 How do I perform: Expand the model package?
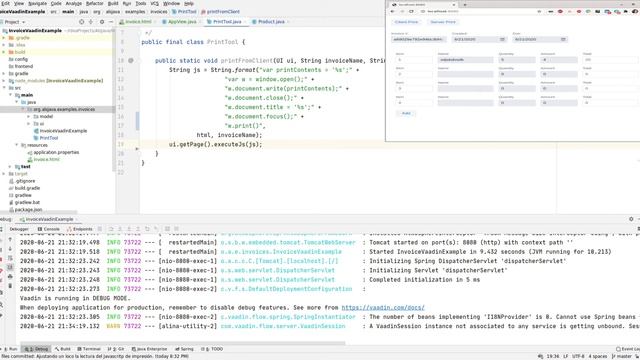click(29, 116)
